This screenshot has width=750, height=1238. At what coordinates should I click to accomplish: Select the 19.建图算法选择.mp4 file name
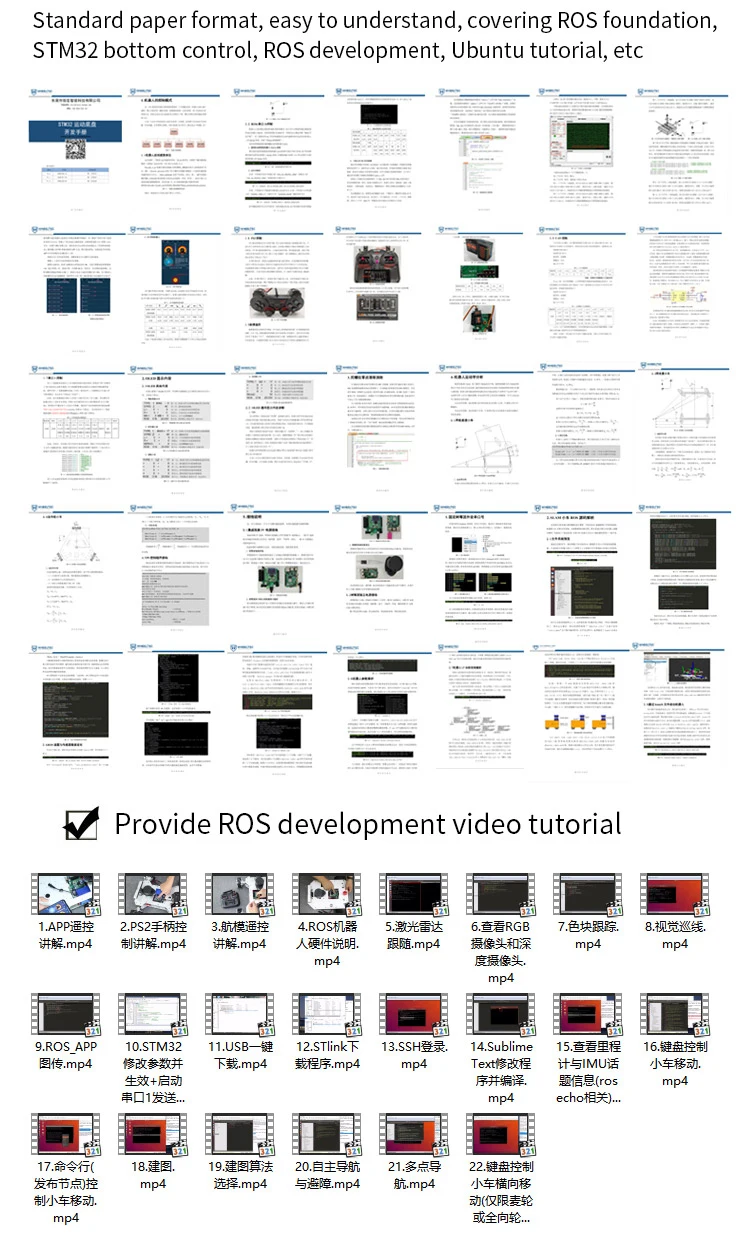[239, 1175]
